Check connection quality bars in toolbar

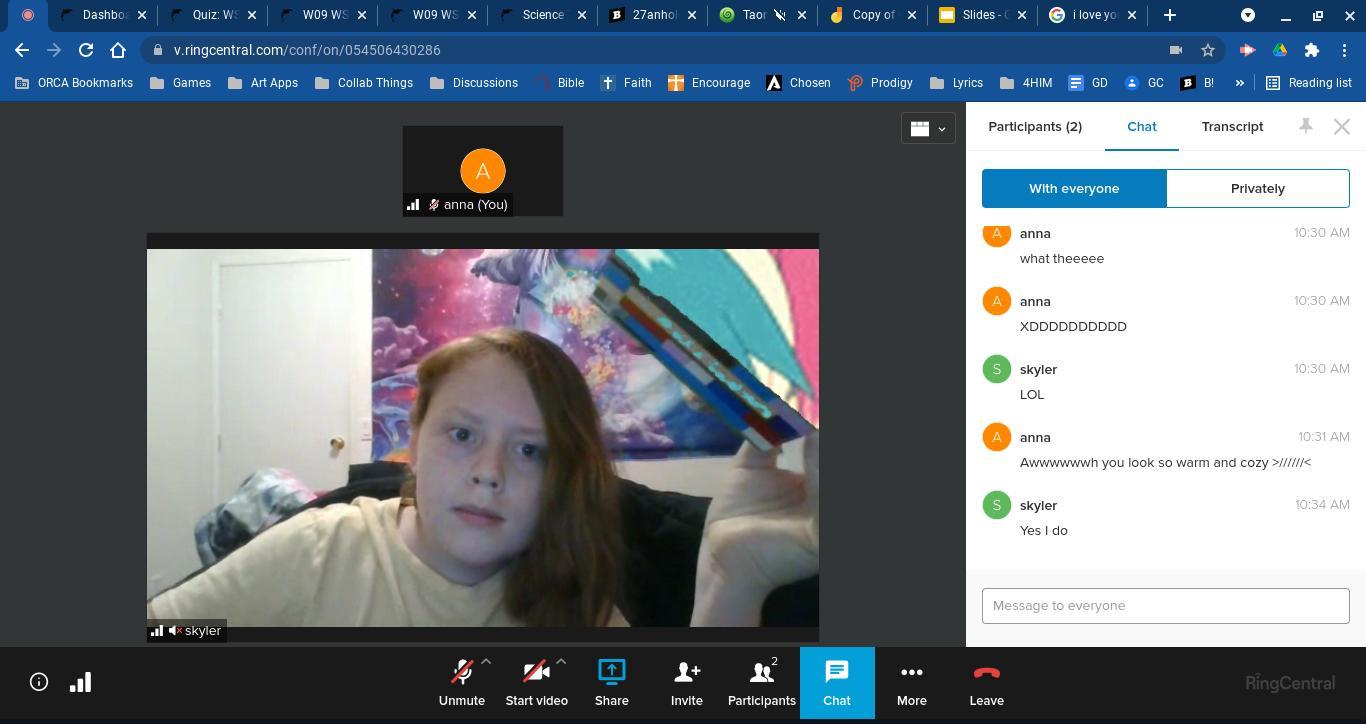[80, 682]
